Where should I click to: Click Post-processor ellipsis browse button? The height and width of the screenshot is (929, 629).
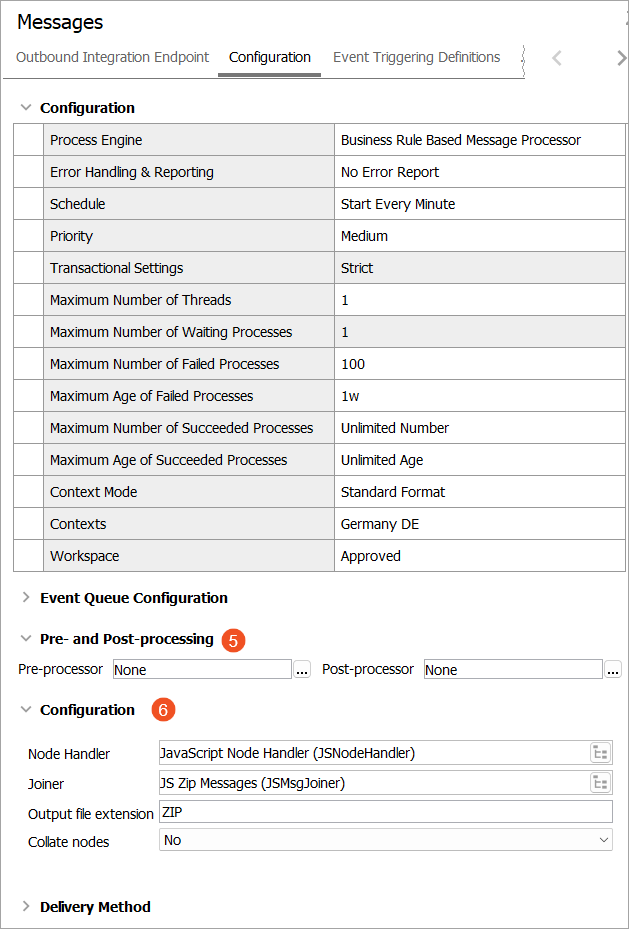(x=613, y=670)
